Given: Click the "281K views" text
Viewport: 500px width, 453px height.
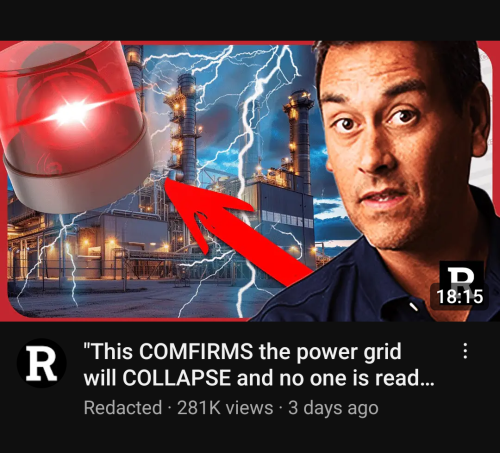Looking at the screenshot, I should coord(225,407).
